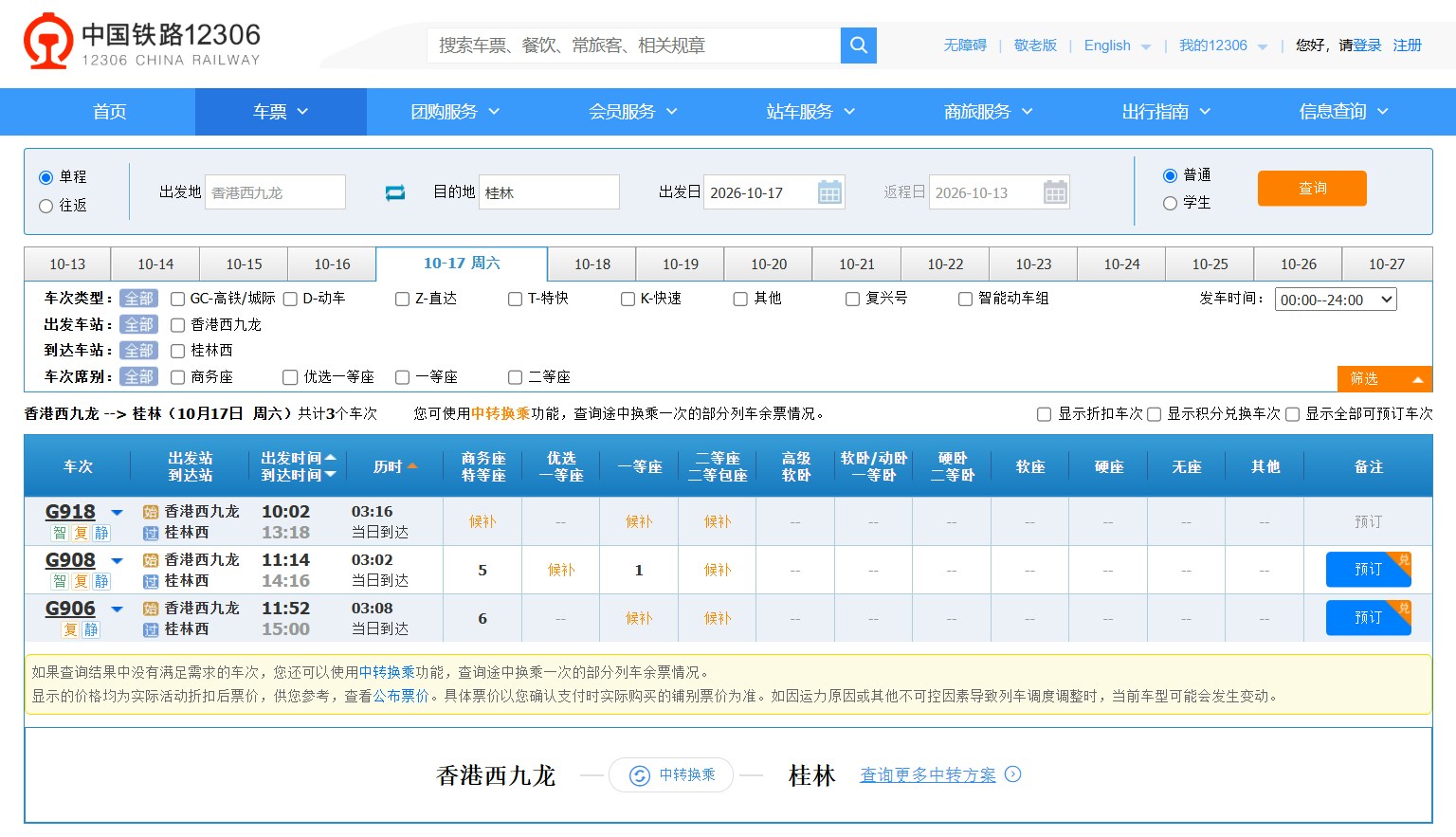Click the 智 tag under G908
The image size is (1456, 837).
(60, 581)
